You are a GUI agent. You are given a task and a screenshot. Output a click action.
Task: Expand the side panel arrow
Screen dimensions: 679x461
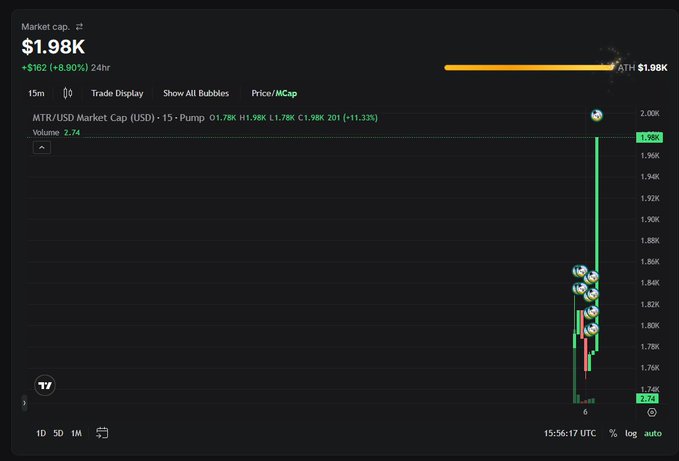24,403
